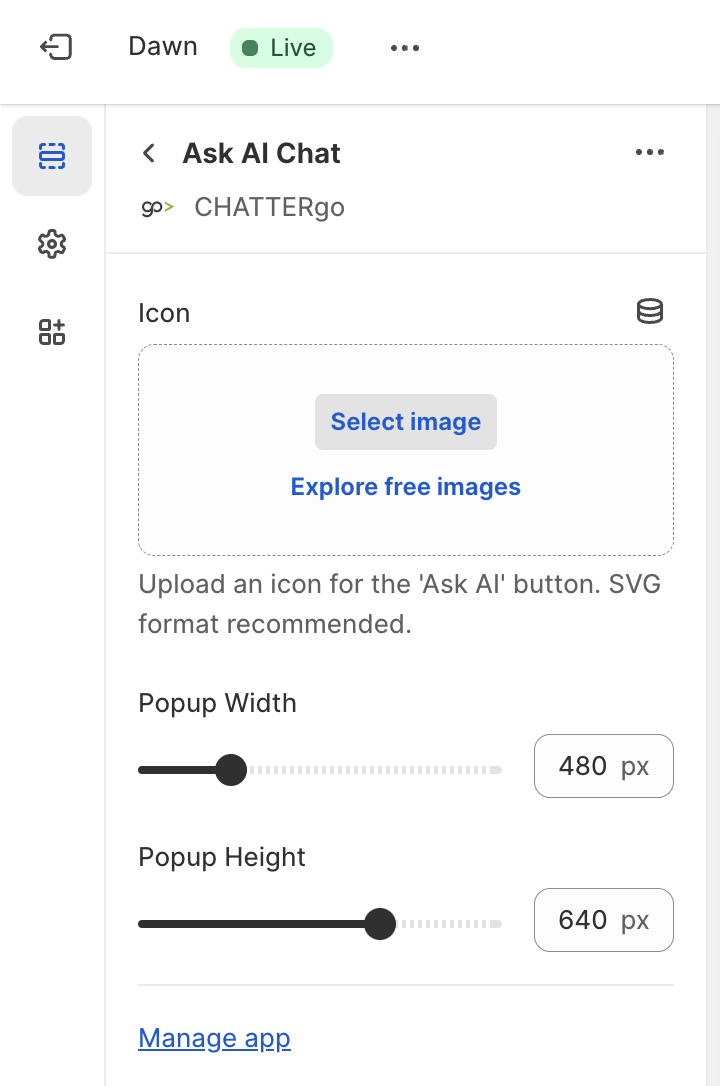The width and height of the screenshot is (720, 1086).
Task: Click the Dawn theme name
Action: [163, 46]
